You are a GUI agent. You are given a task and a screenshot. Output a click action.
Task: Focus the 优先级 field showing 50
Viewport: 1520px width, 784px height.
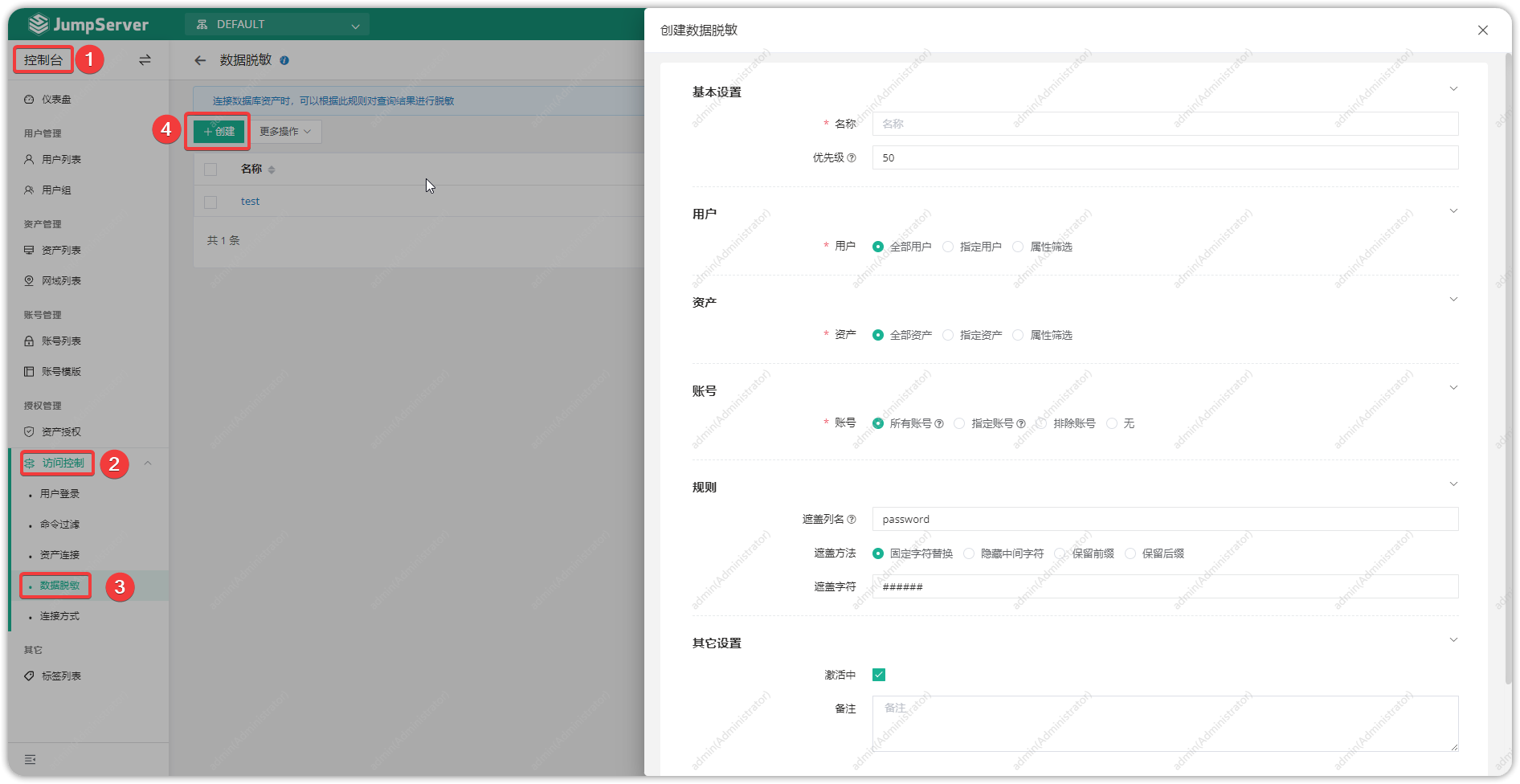click(x=1165, y=157)
